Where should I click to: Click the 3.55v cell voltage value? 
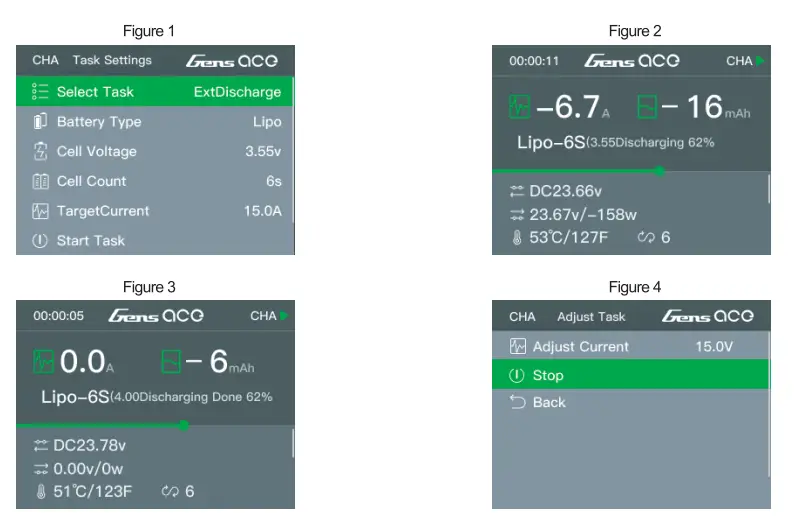[x=263, y=152]
